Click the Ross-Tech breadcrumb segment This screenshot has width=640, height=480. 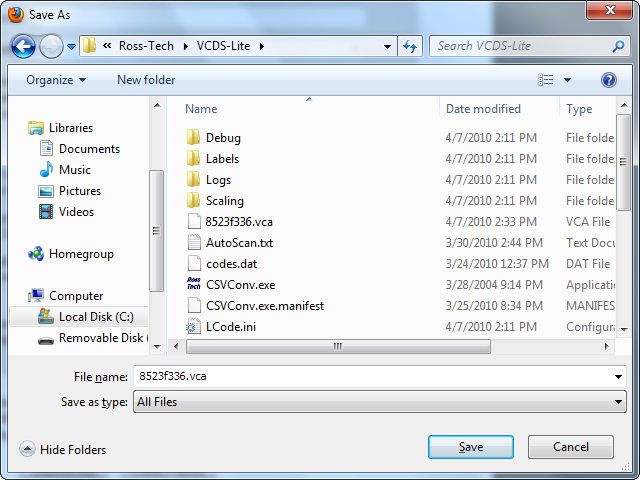(146, 46)
